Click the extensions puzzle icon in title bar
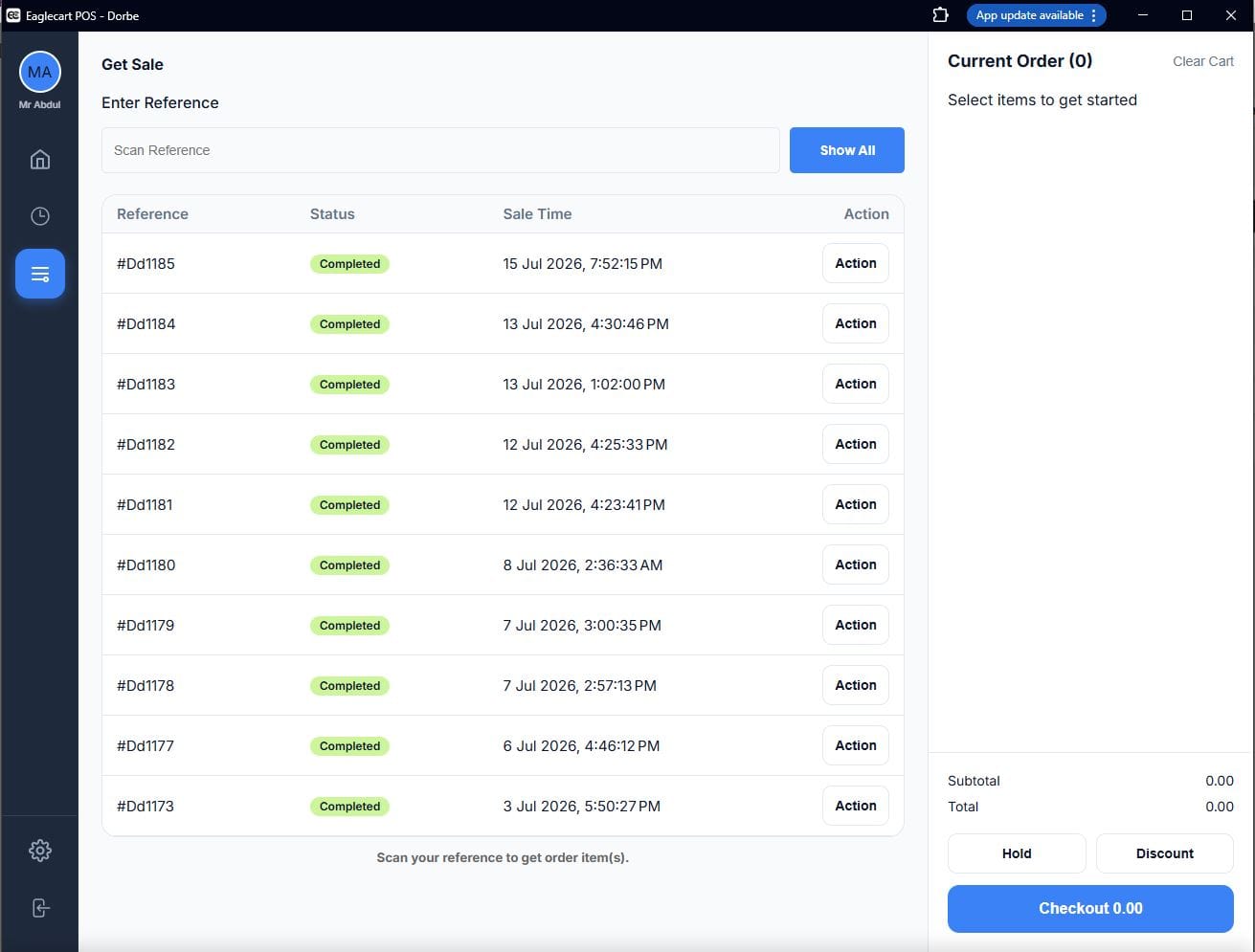This screenshot has height=952, width=1255. tap(940, 15)
